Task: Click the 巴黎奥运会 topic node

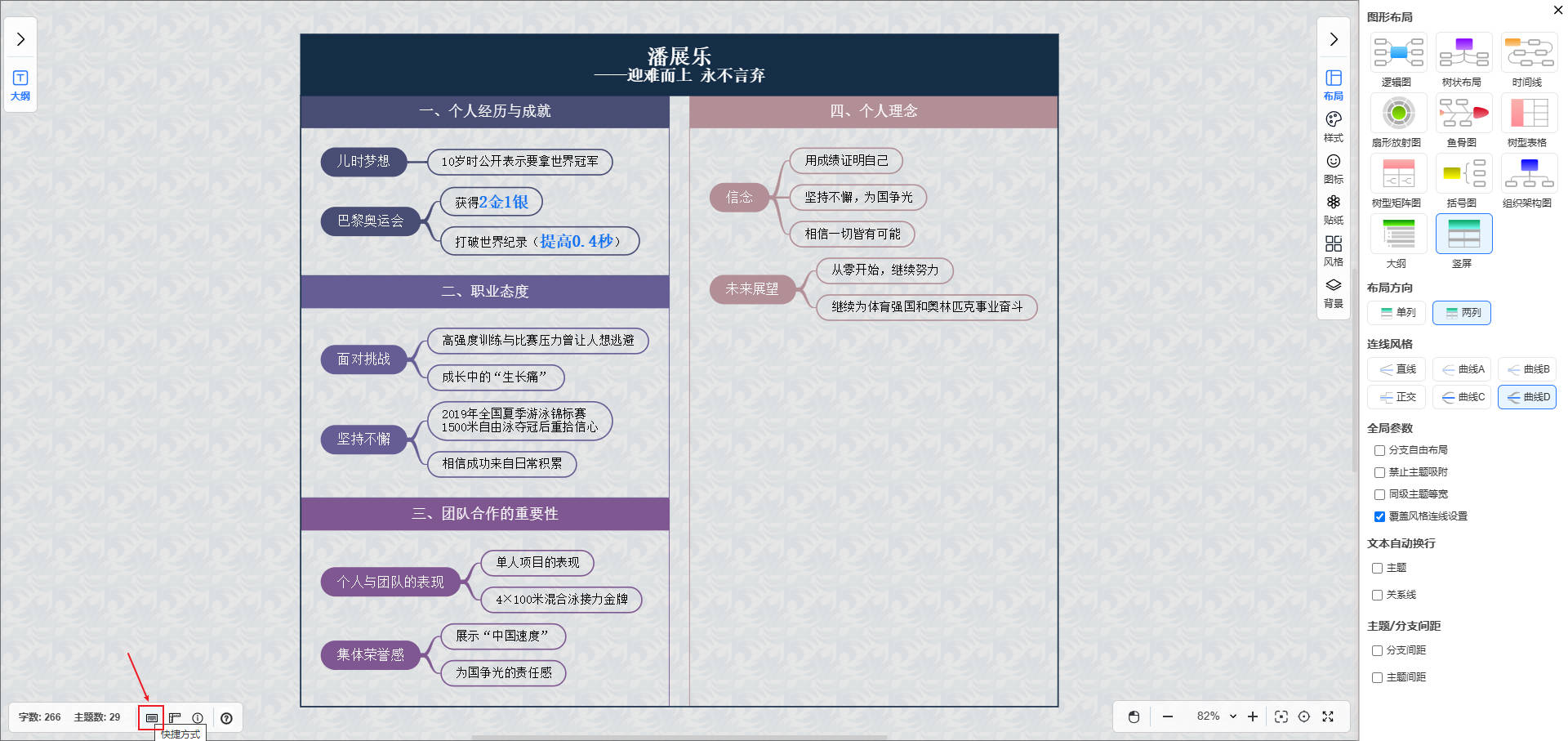Action: click(370, 221)
